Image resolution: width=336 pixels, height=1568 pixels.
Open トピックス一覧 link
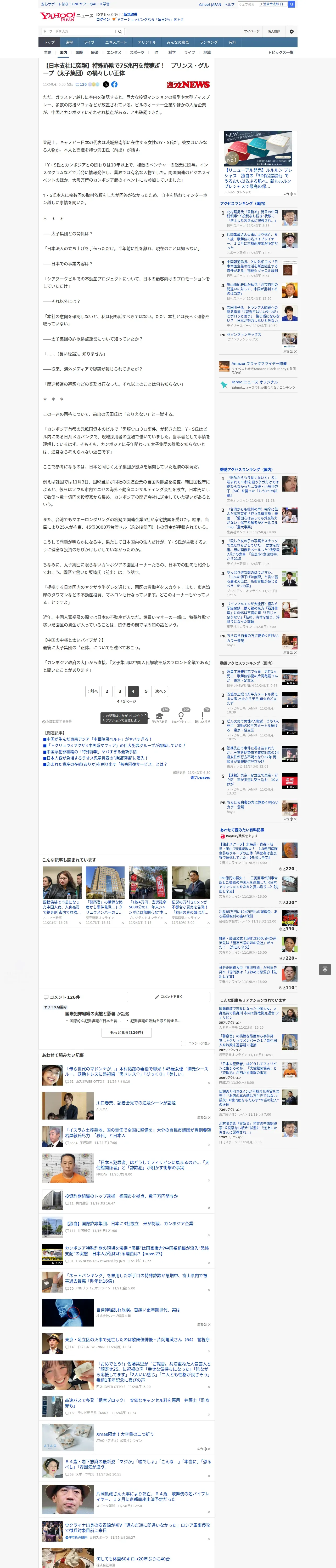point(281,52)
